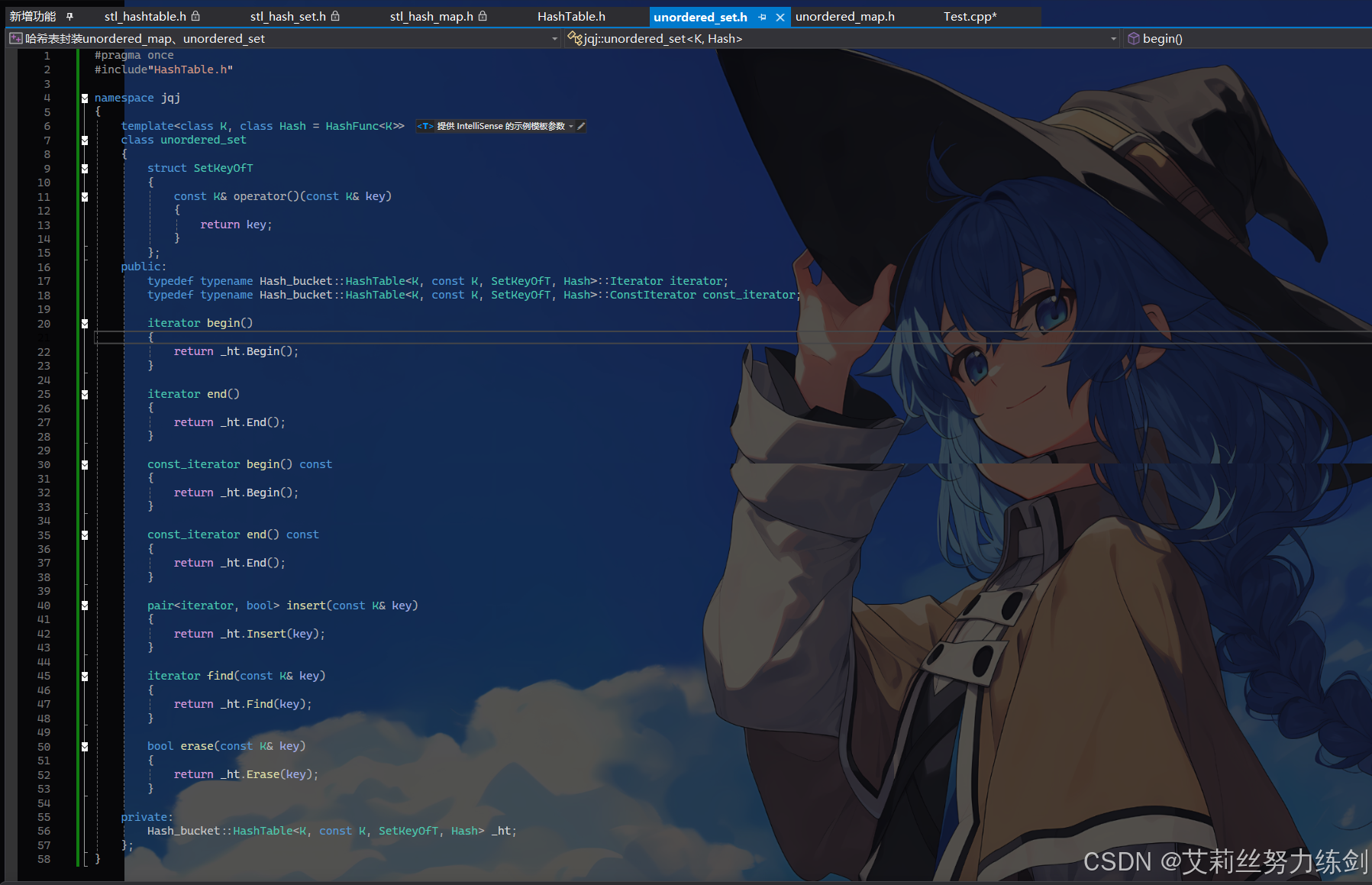Screen dimensions: 1372x885
Task: Click the #pragma once line
Action: (134, 55)
